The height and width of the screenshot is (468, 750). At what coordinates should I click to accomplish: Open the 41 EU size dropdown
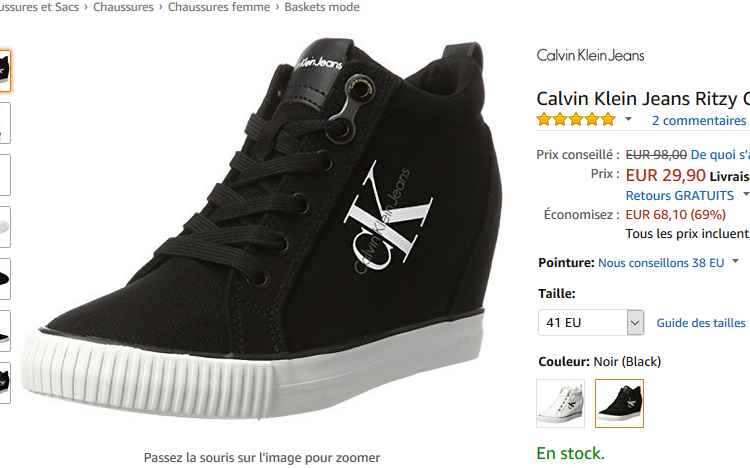[591, 323]
